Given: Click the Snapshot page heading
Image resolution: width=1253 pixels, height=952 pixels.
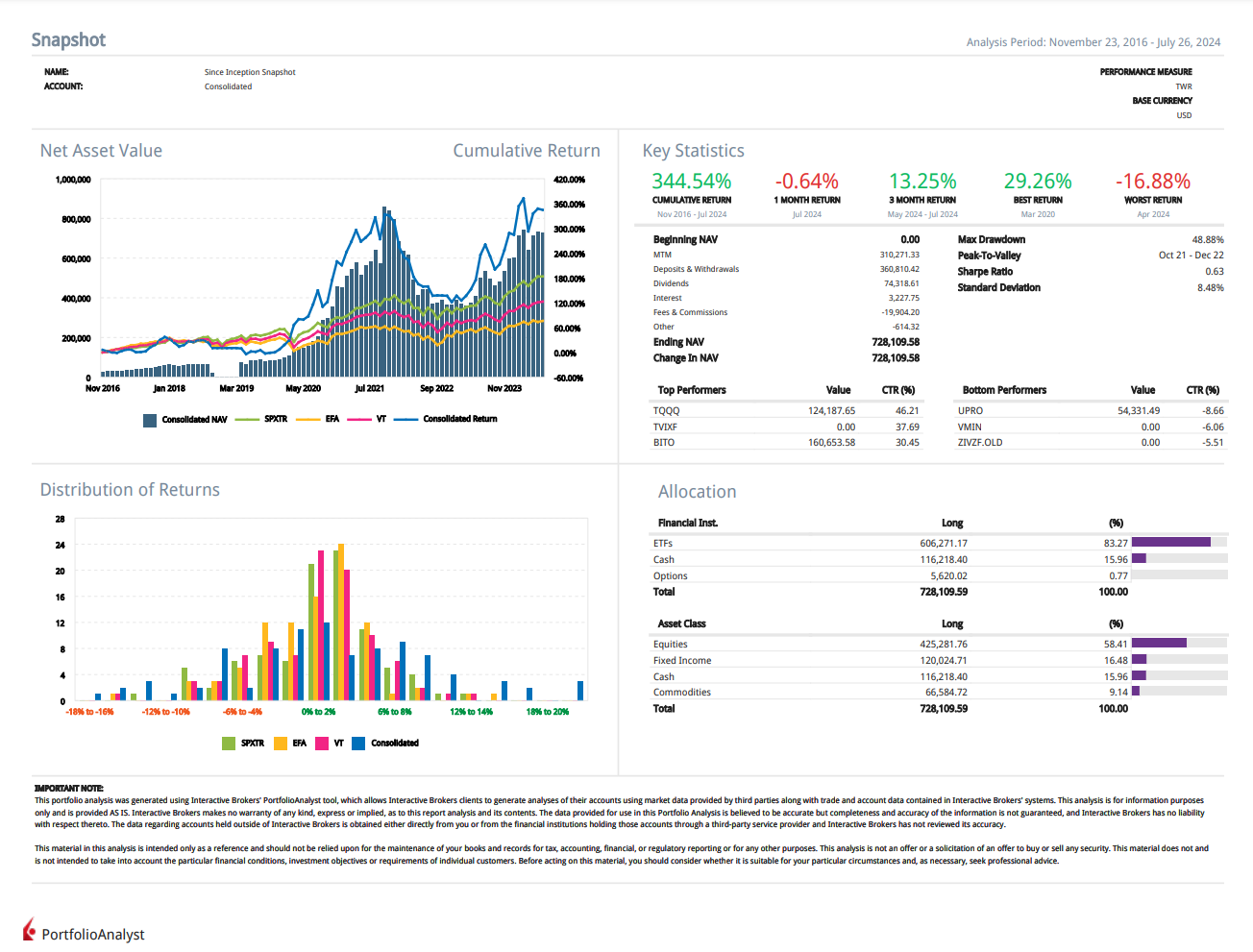Looking at the screenshot, I should tap(68, 40).
